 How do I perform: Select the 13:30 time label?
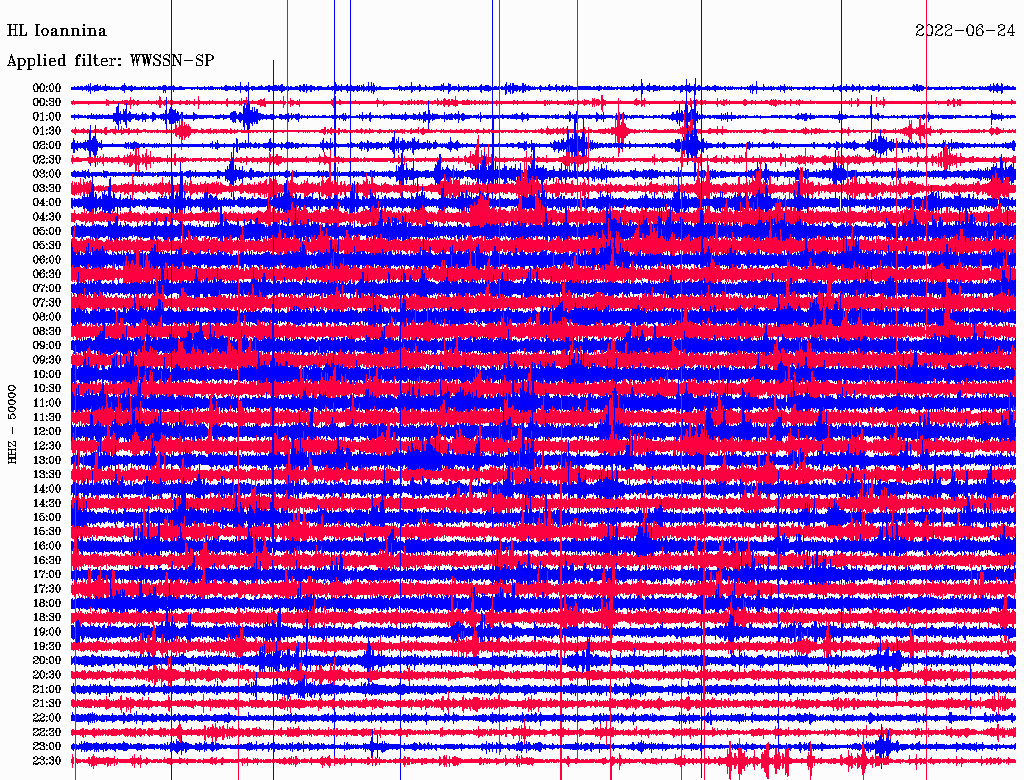(x=46, y=475)
